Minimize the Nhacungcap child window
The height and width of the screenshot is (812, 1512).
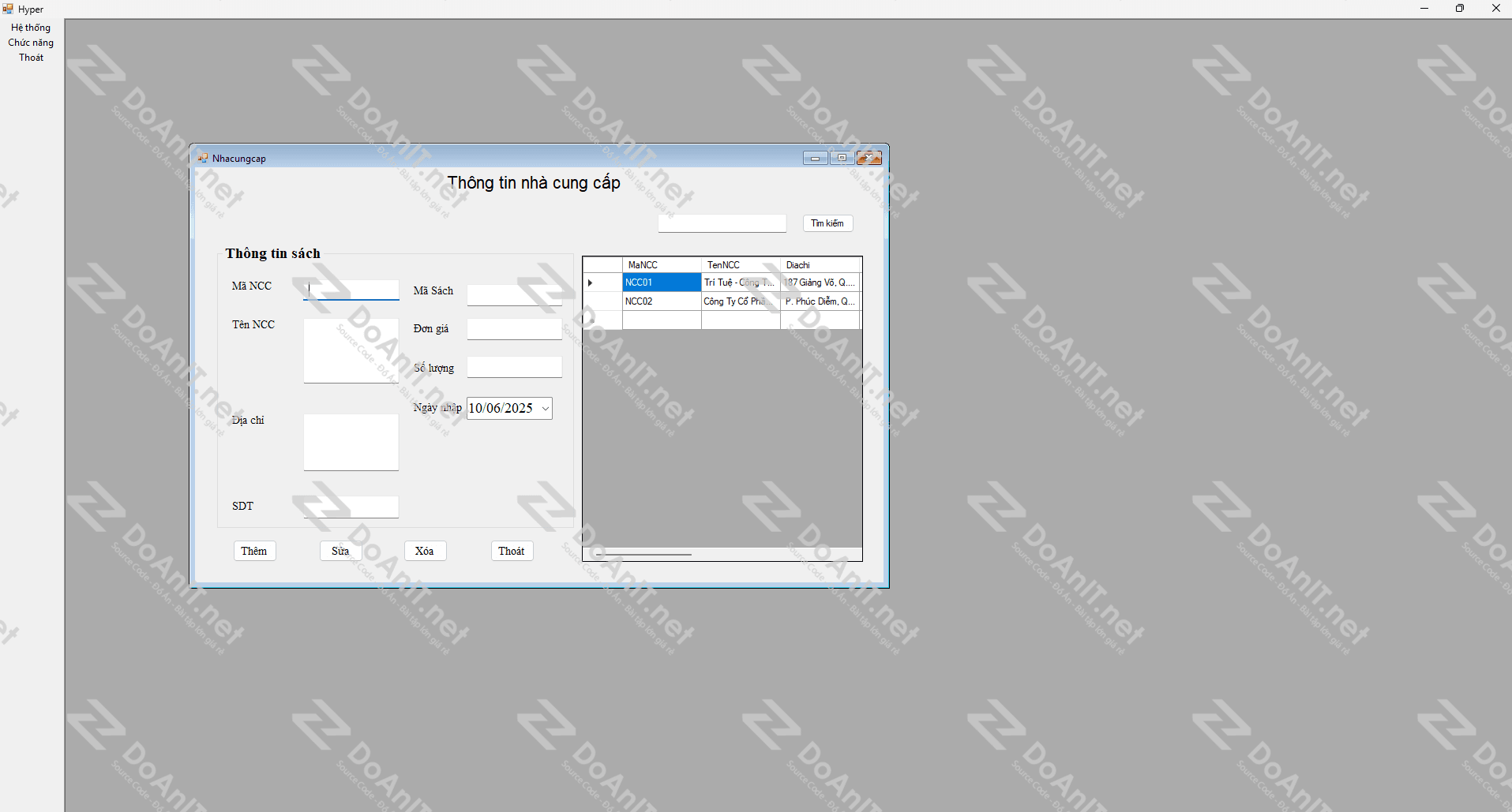[x=815, y=158]
